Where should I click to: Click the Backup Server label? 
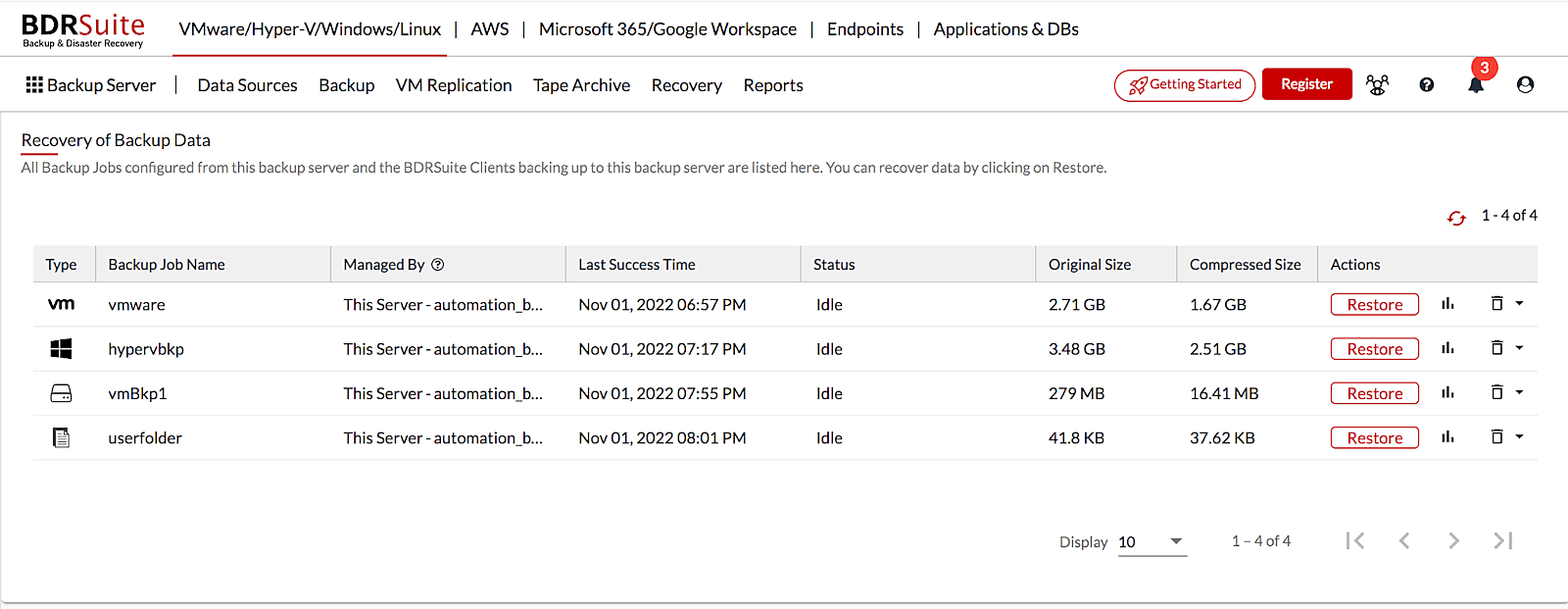[102, 85]
